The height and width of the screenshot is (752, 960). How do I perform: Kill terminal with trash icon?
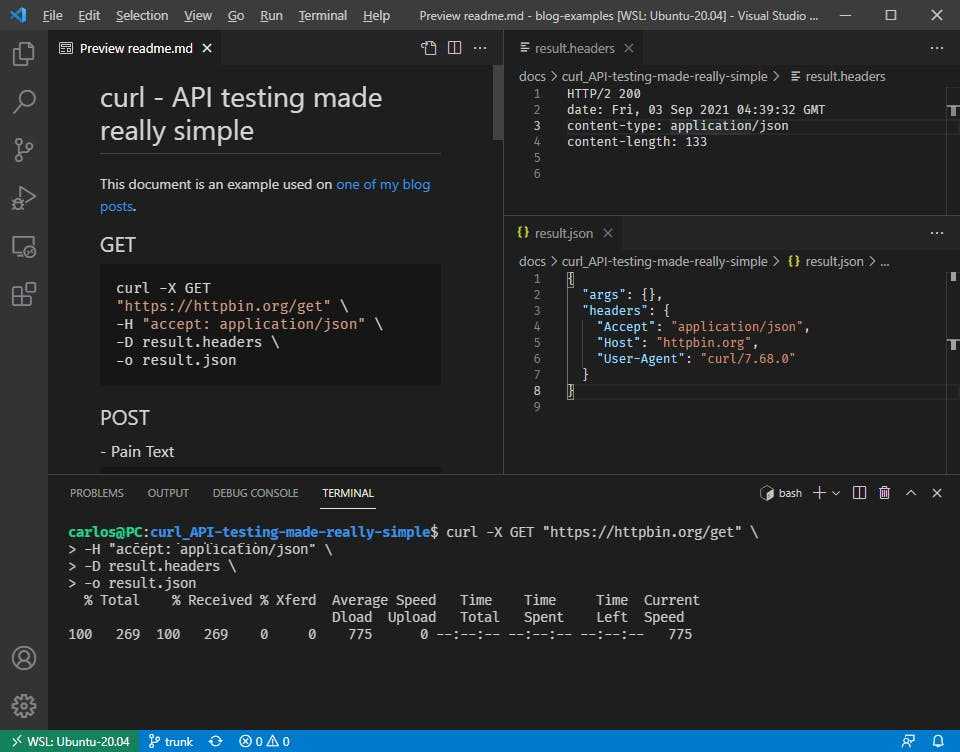884,493
